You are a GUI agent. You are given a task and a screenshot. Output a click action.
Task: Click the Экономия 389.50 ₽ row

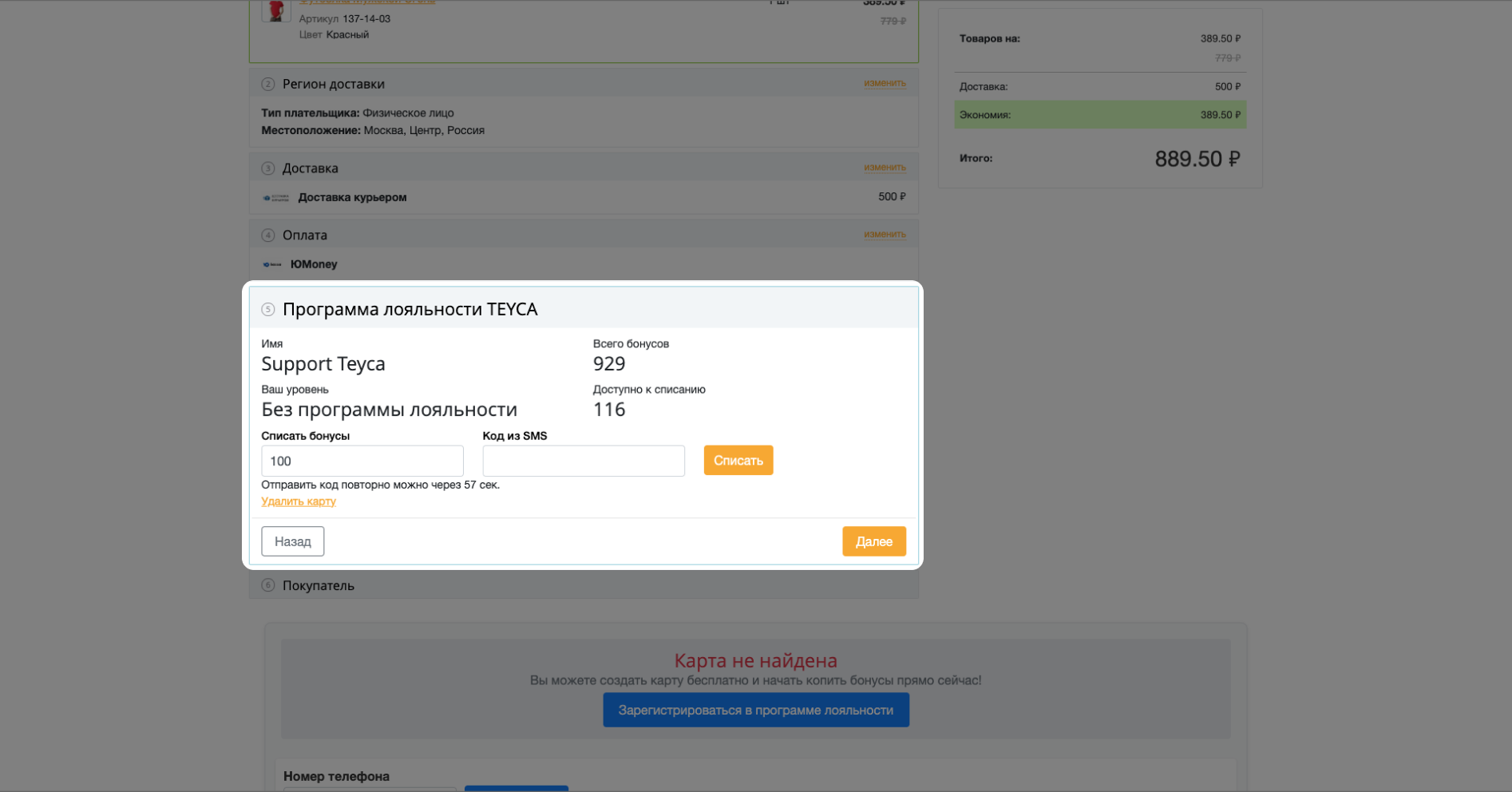1100,115
